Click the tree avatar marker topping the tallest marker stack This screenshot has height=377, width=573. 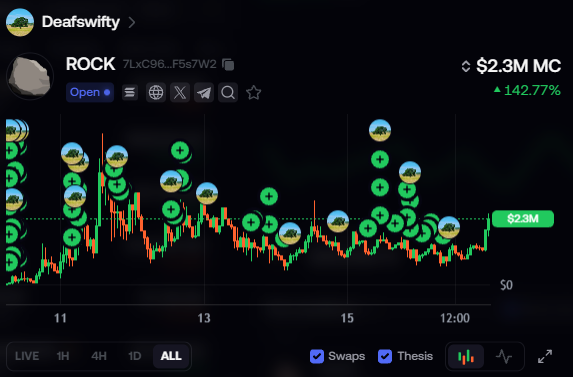click(380, 130)
